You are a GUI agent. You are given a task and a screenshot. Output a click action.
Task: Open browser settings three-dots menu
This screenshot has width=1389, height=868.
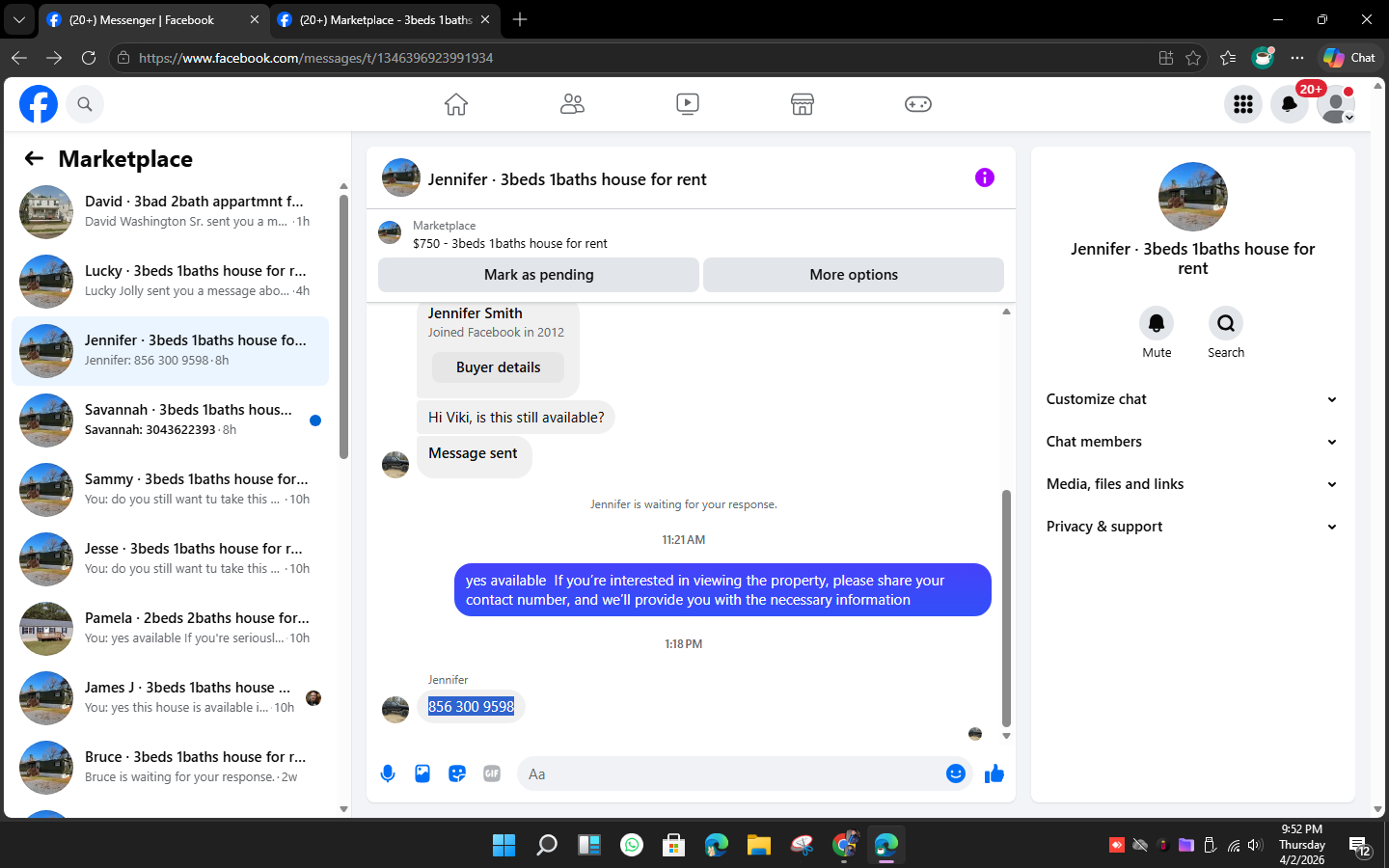(1297, 58)
